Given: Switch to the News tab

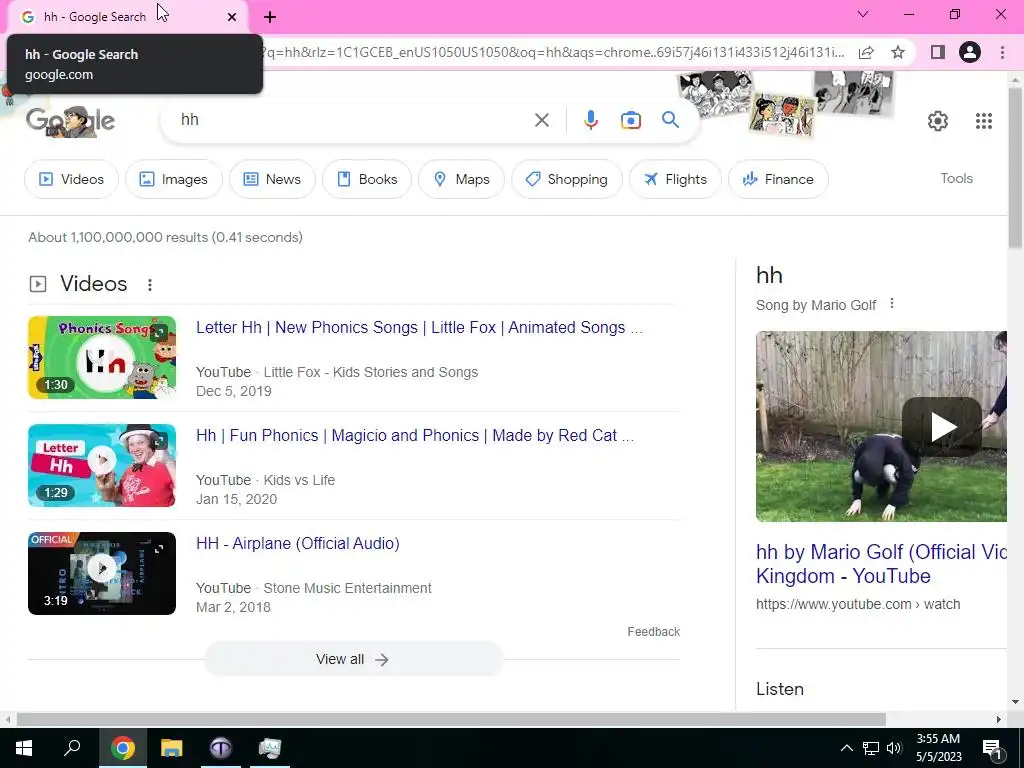Looking at the screenshot, I should 272,179.
